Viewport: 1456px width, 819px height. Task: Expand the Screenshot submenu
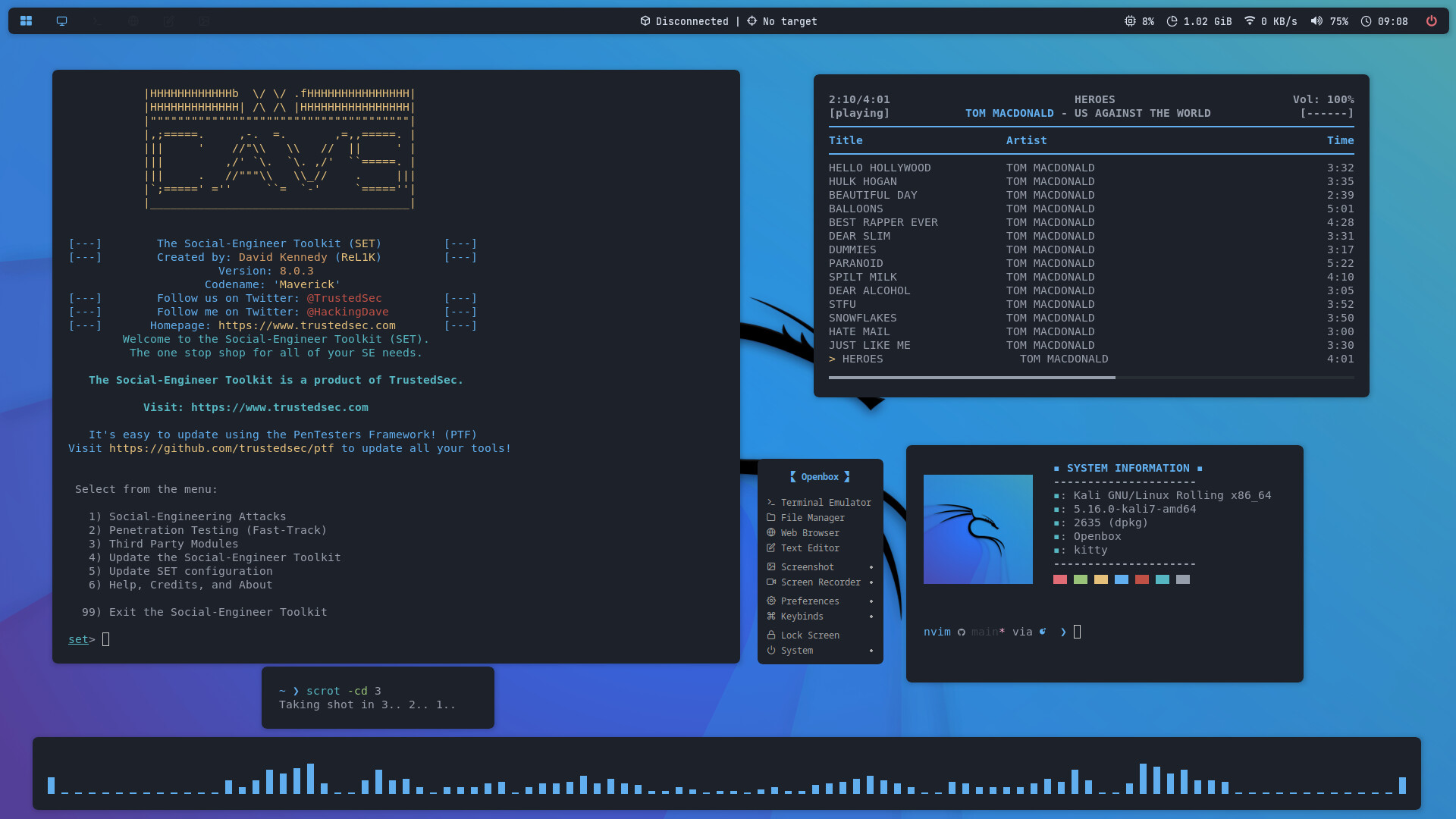point(820,567)
